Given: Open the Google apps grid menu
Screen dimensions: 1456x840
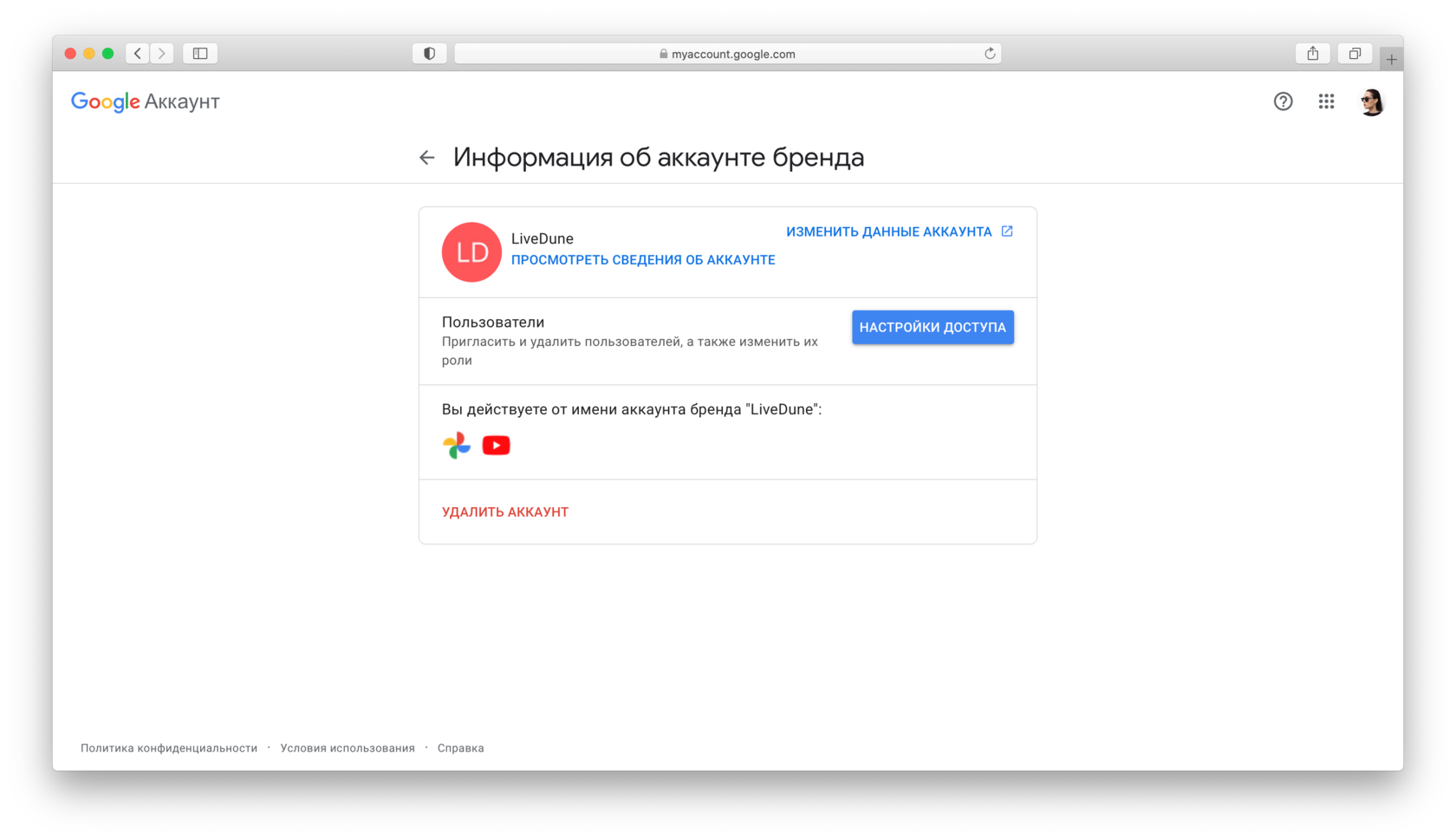Looking at the screenshot, I should point(1326,101).
